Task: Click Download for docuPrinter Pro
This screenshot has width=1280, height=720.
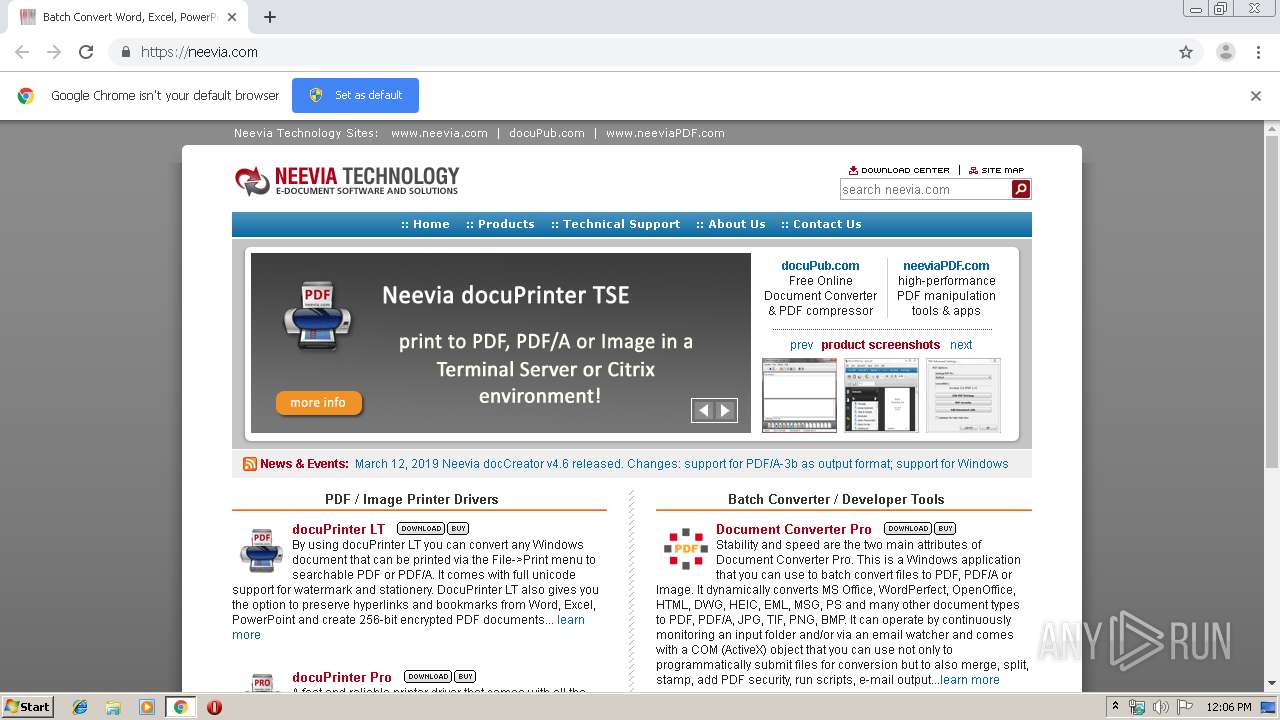Action: (428, 677)
